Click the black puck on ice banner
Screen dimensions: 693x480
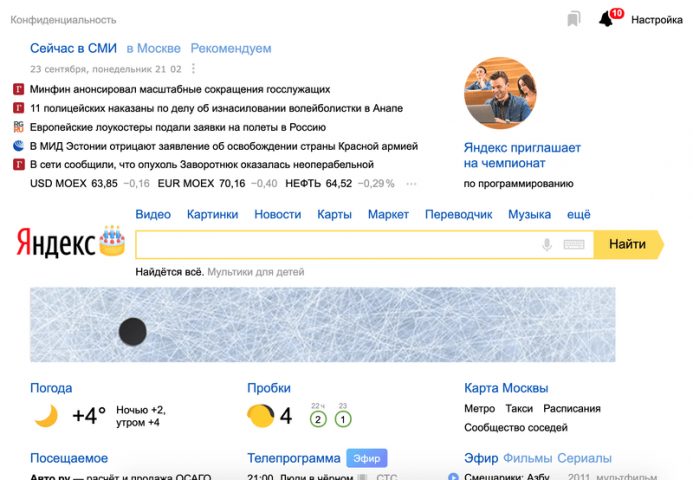click(133, 331)
